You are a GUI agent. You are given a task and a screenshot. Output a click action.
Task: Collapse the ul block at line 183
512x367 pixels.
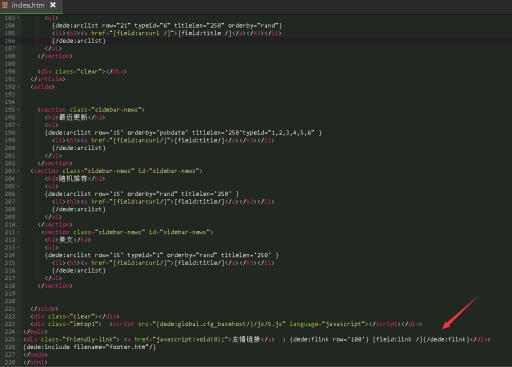(18, 18)
